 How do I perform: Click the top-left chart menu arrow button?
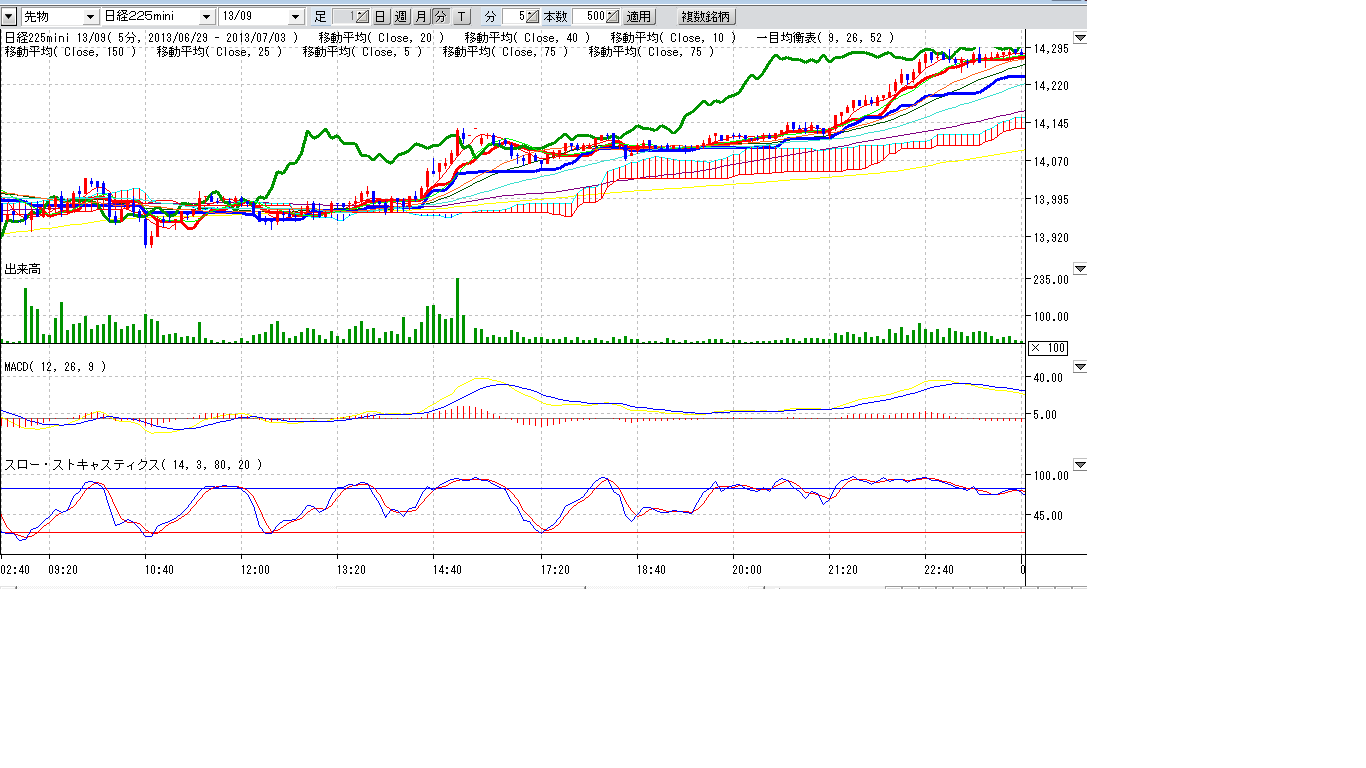click(x=9, y=17)
